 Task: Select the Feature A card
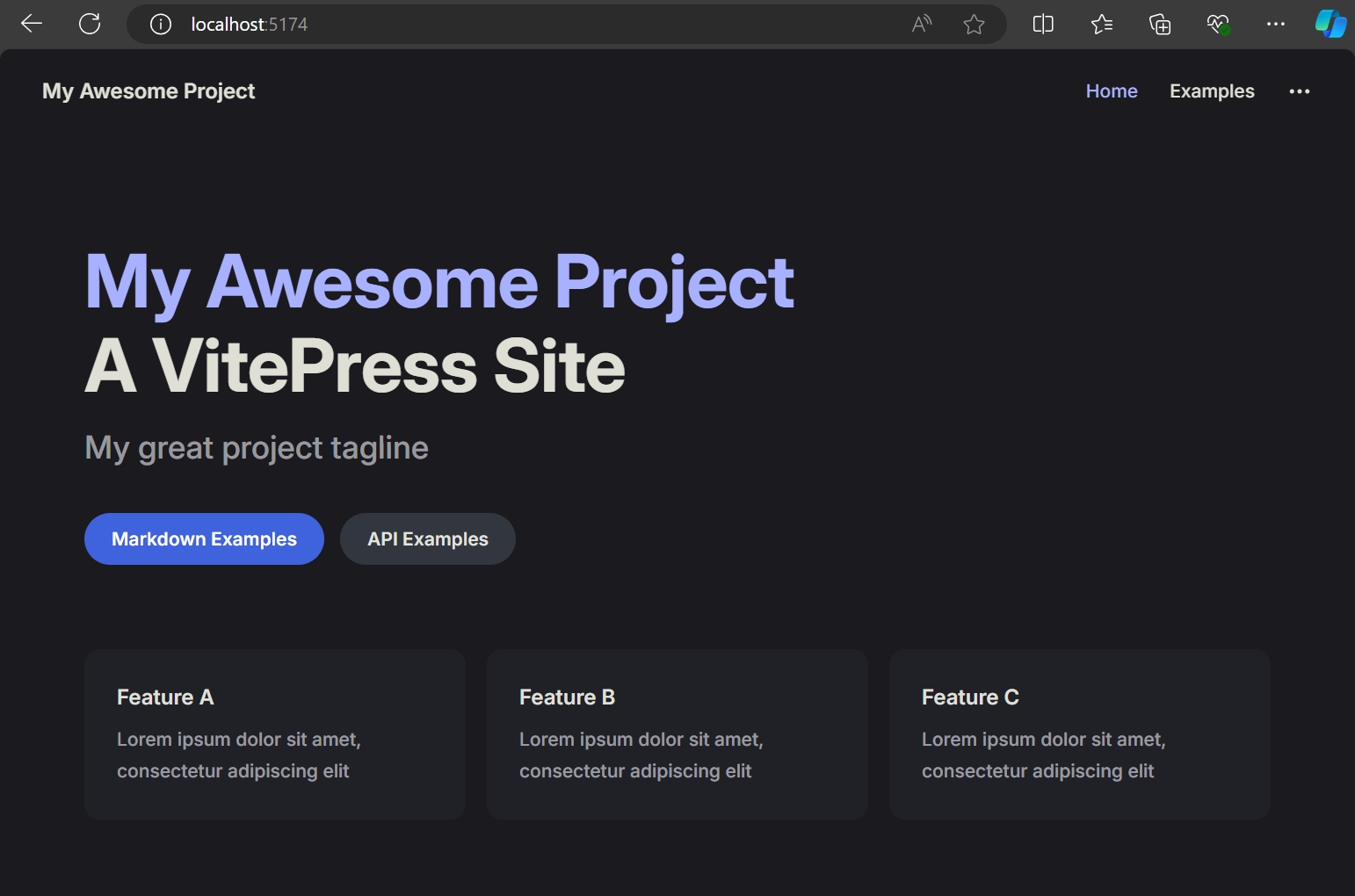[275, 734]
